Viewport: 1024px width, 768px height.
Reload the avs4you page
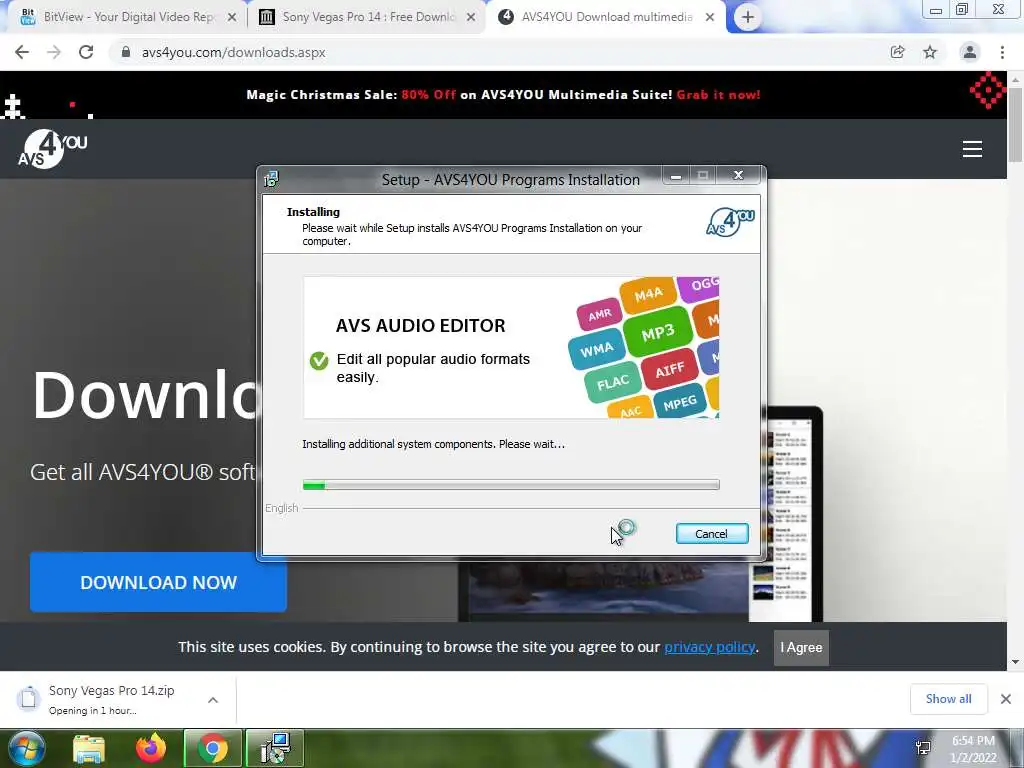(x=86, y=52)
